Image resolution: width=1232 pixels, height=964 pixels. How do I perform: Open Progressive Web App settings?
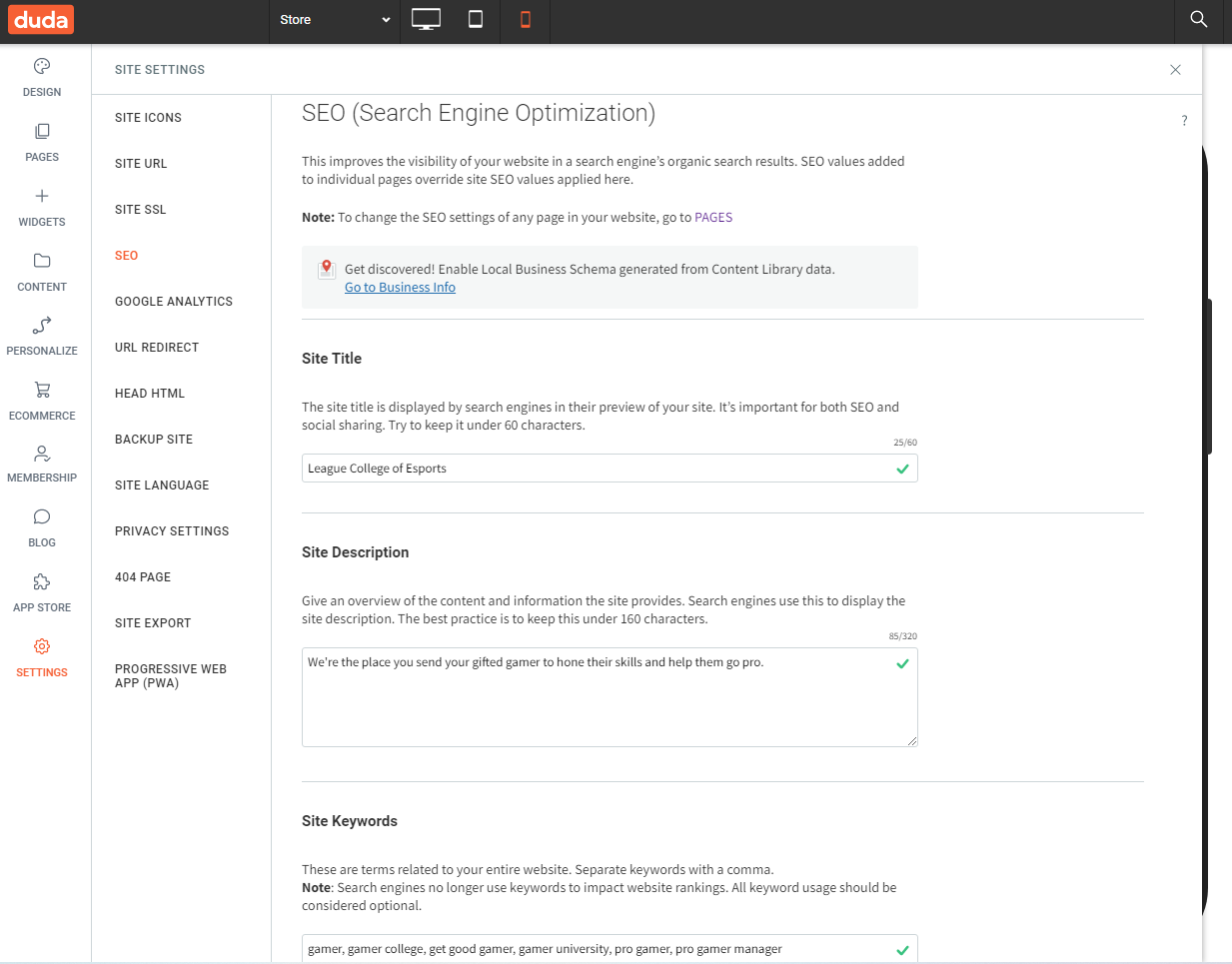tap(171, 676)
